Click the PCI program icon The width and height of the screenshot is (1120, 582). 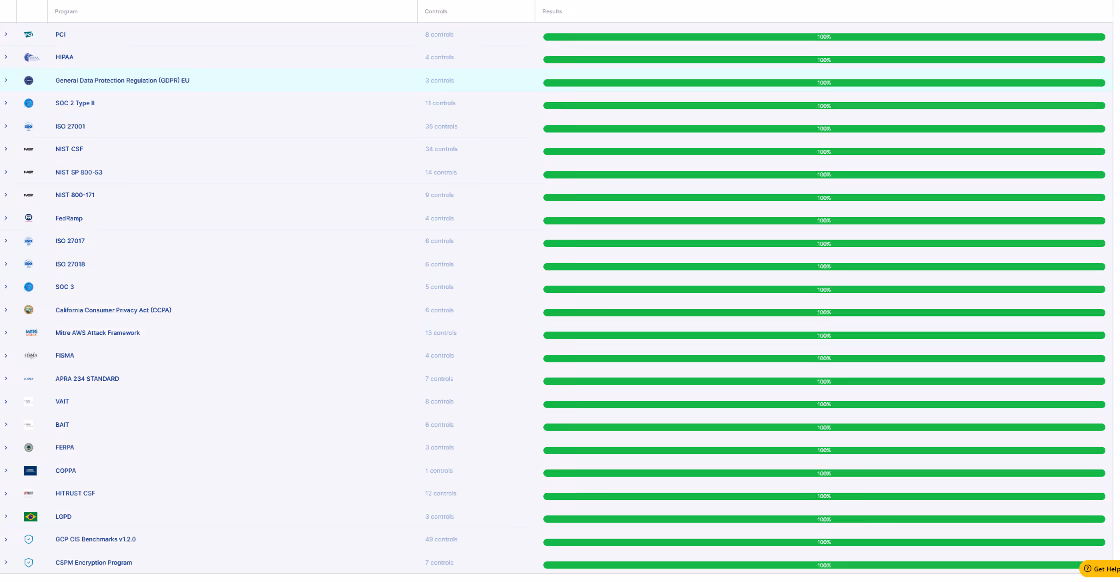(x=29, y=34)
